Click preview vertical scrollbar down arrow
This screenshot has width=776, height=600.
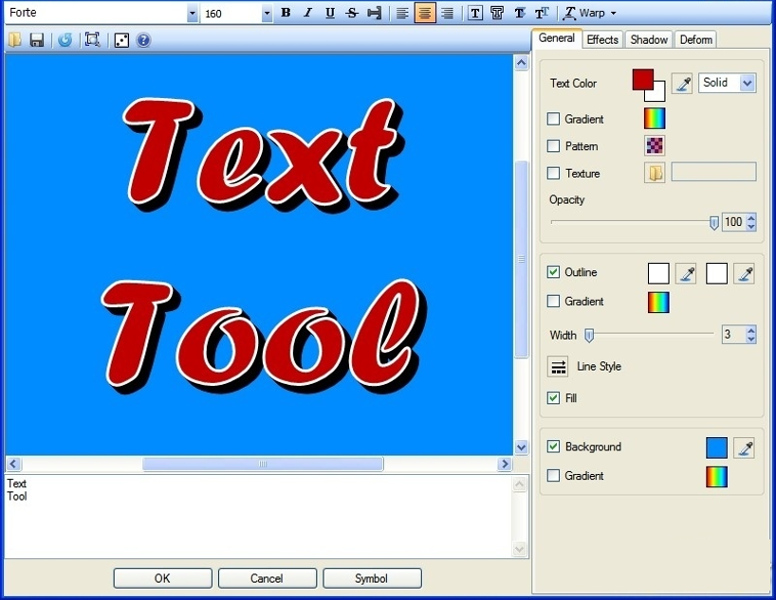(521, 448)
